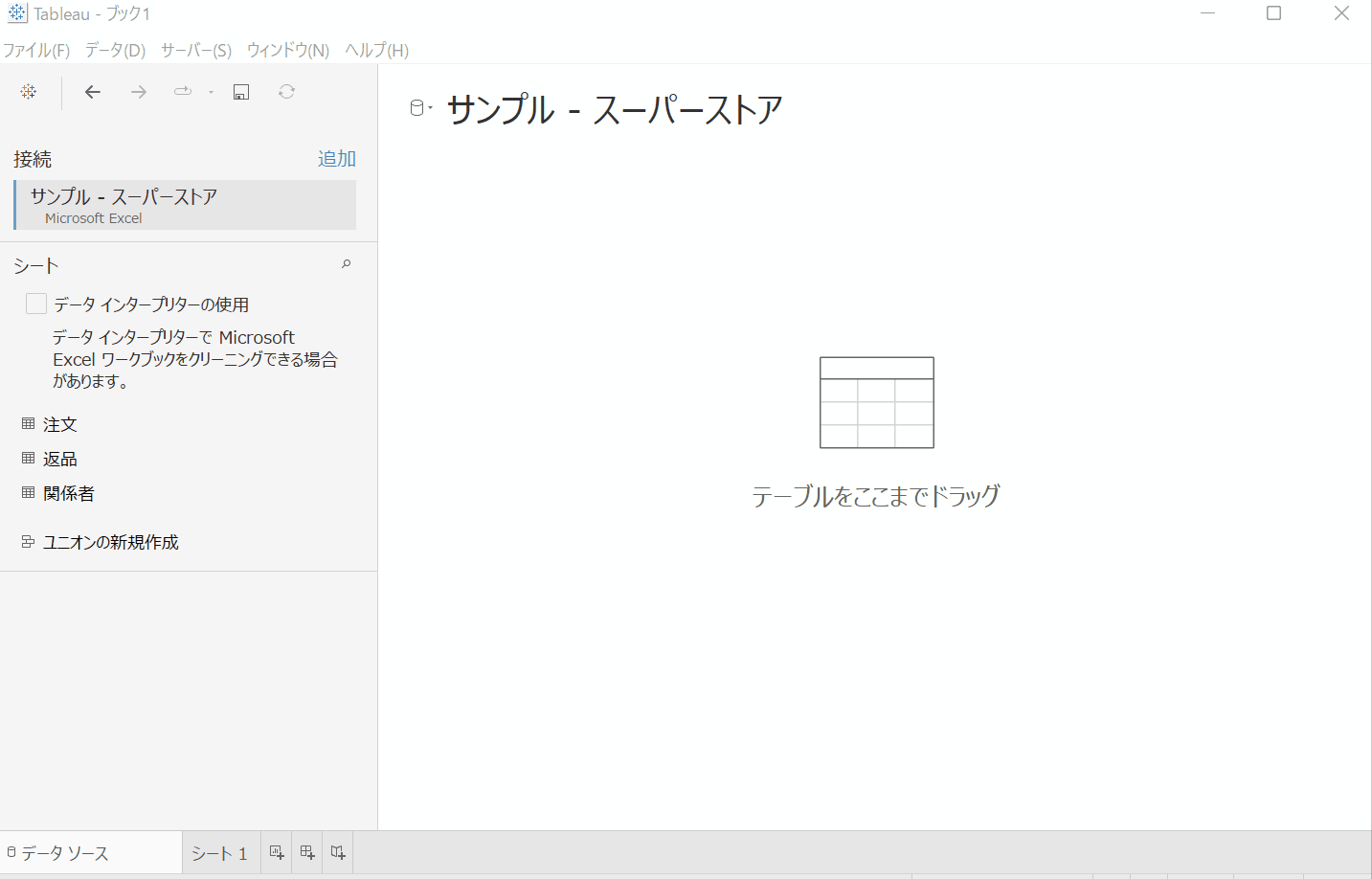The height and width of the screenshot is (879, 1372).
Task: Select the 注文 table
Action: click(59, 424)
